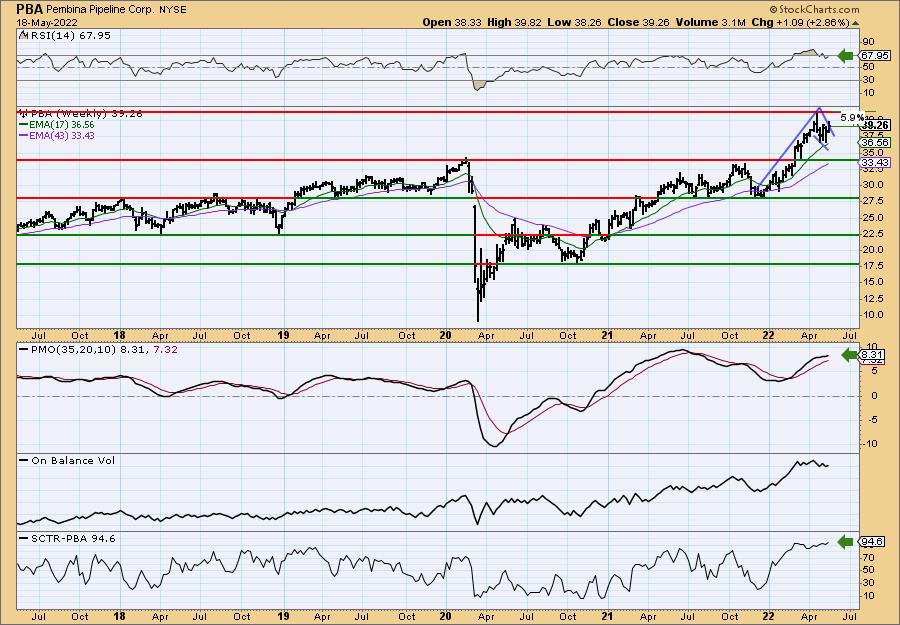Click the purple 33.43 EMA axis tag
The image size is (900, 625).
[x=875, y=163]
